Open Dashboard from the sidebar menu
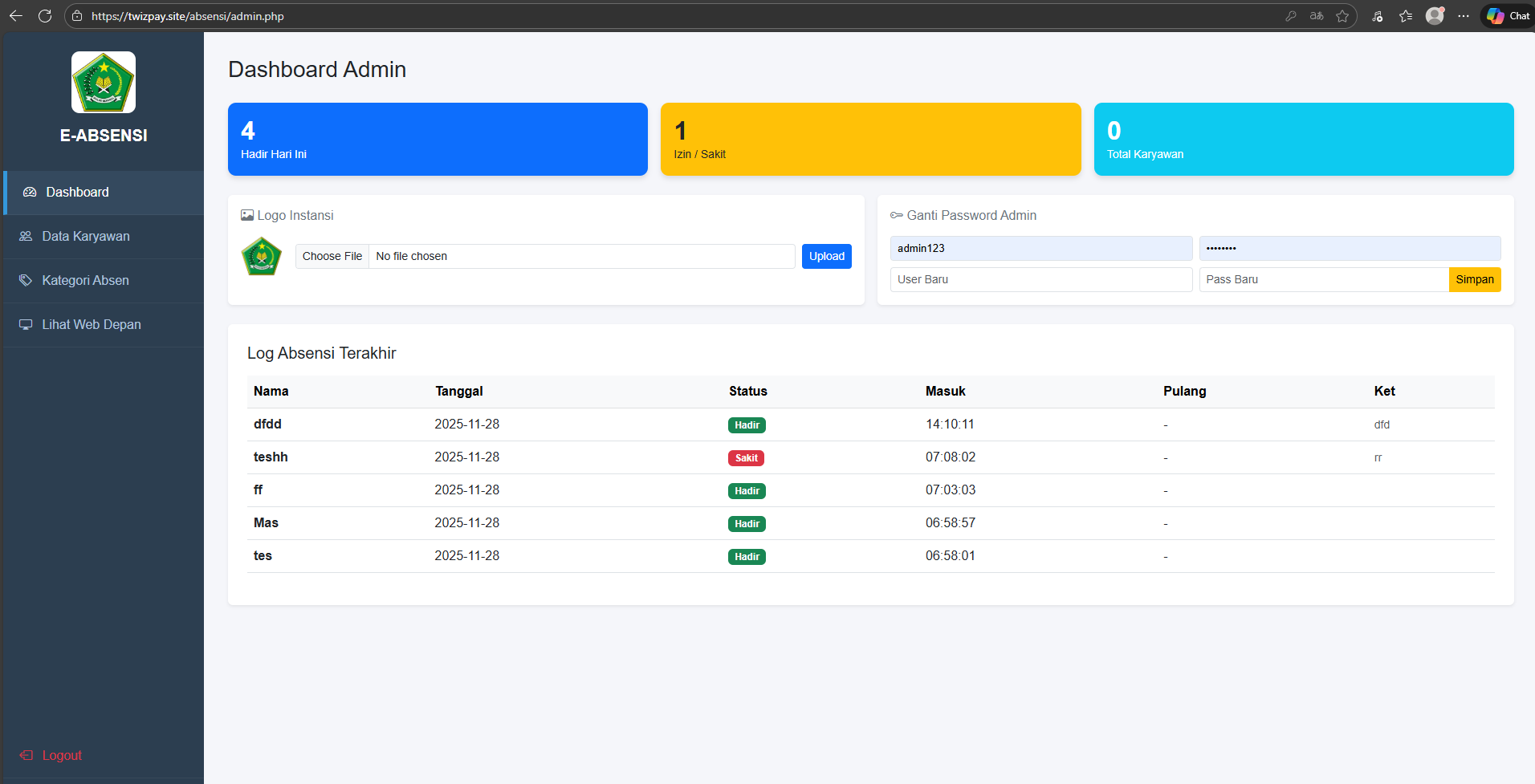The width and height of the screenshot is (1535, 784). [77, 193]
